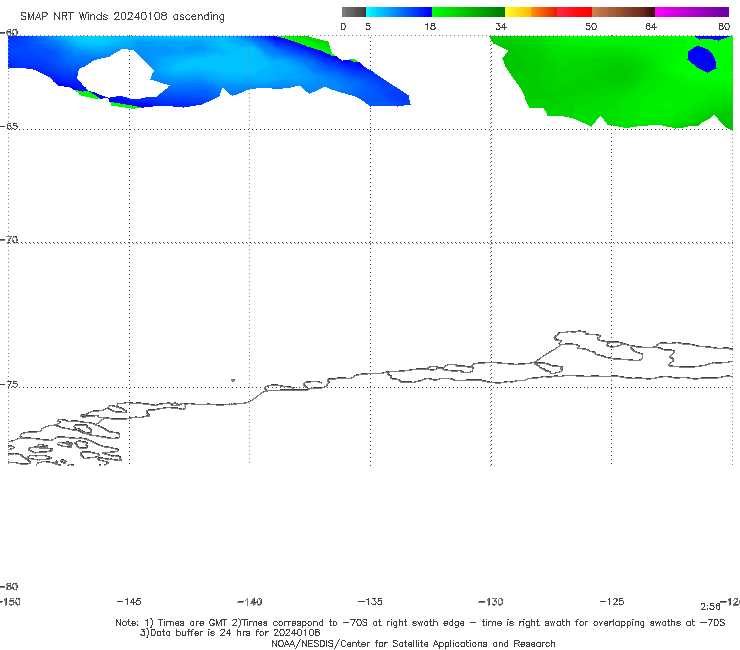Click the longitude label "-130"

click(491, 601)
